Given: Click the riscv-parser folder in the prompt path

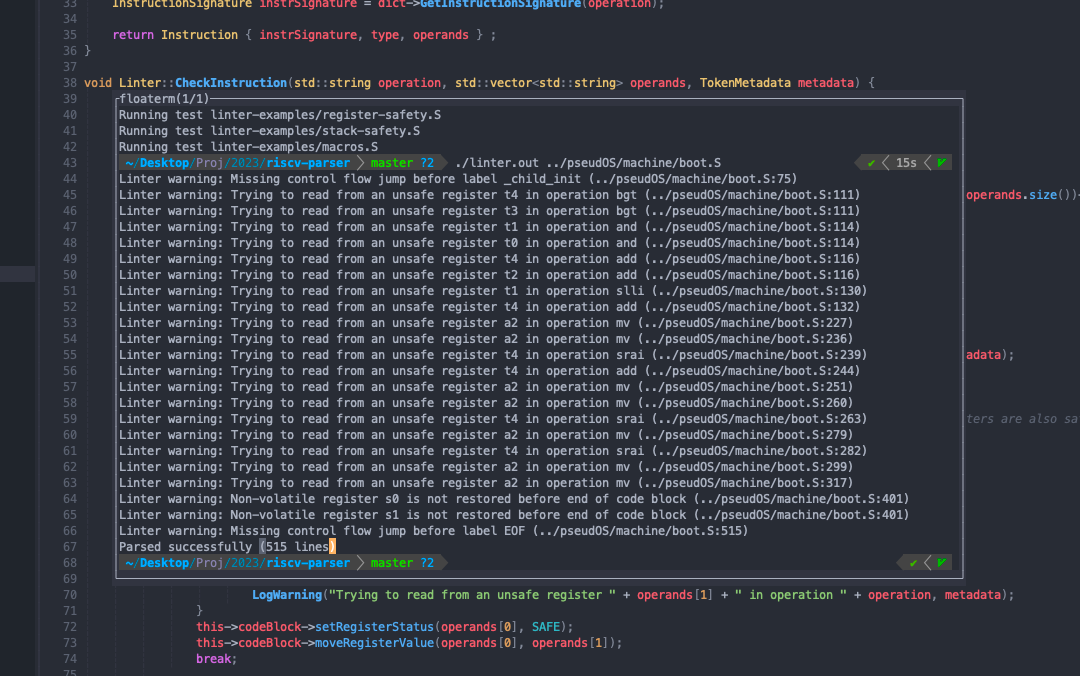Looking at the screenshot, I should [x=307, y=162].
